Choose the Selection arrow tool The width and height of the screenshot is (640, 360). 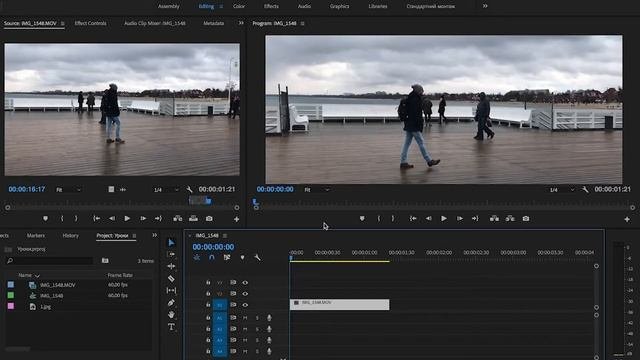(171, 243)
